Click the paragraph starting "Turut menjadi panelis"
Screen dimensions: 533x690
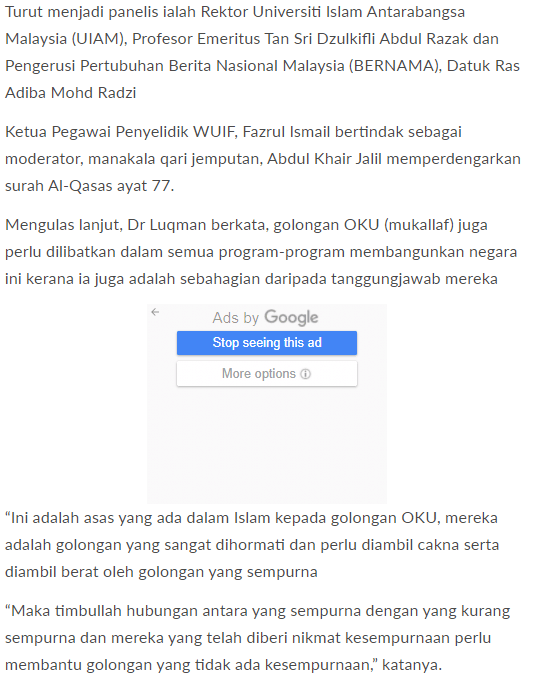[263, 52]
